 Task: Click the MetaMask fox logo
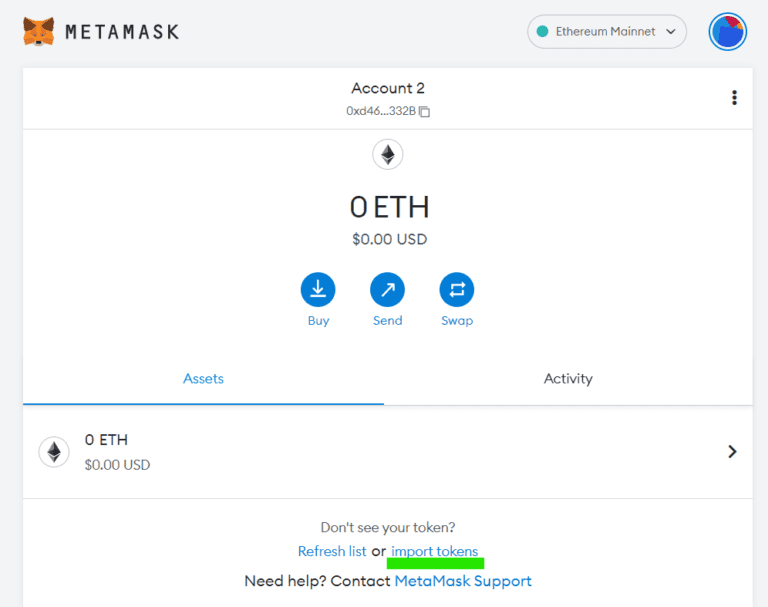pos(39,31)
